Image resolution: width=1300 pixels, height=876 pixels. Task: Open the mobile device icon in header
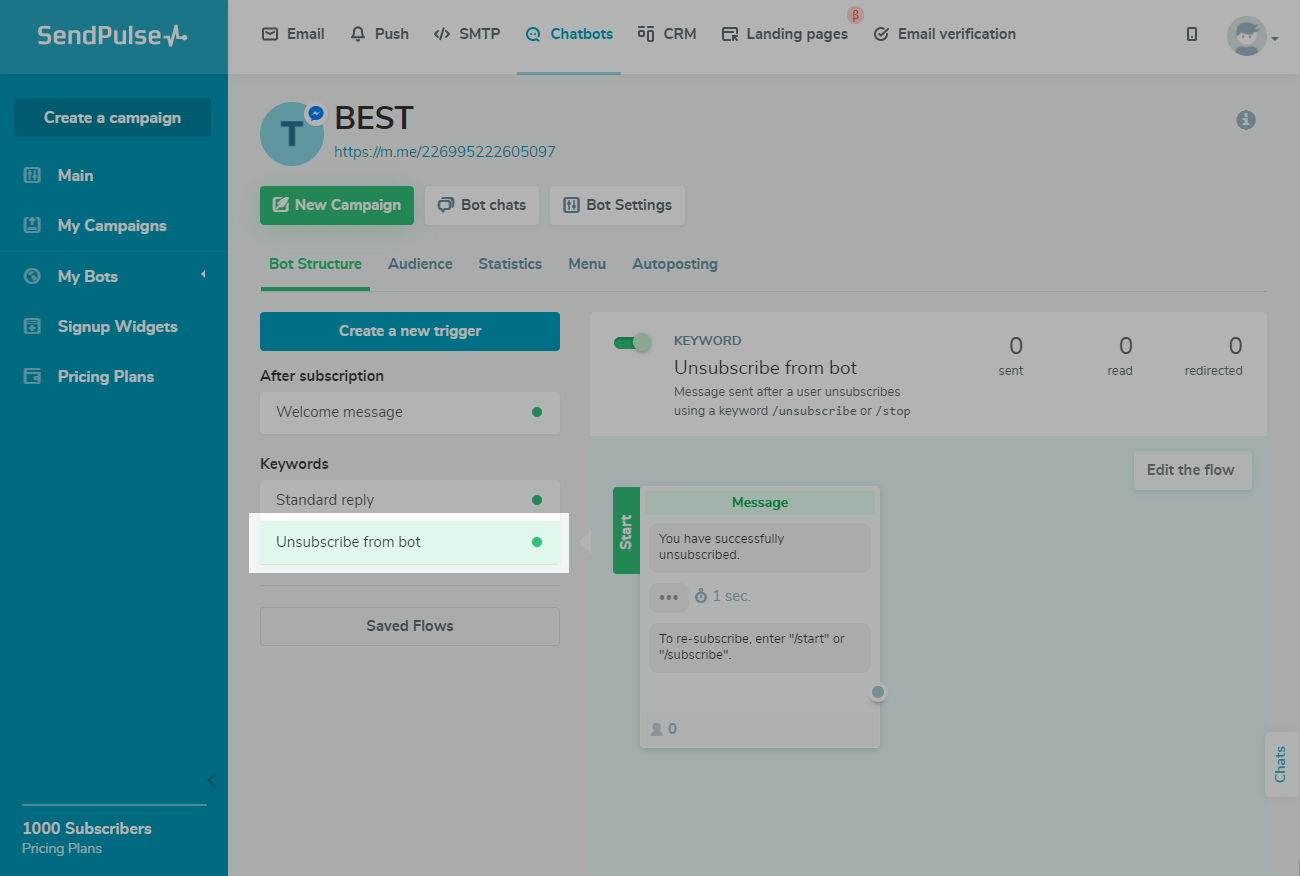point(1192,34)
